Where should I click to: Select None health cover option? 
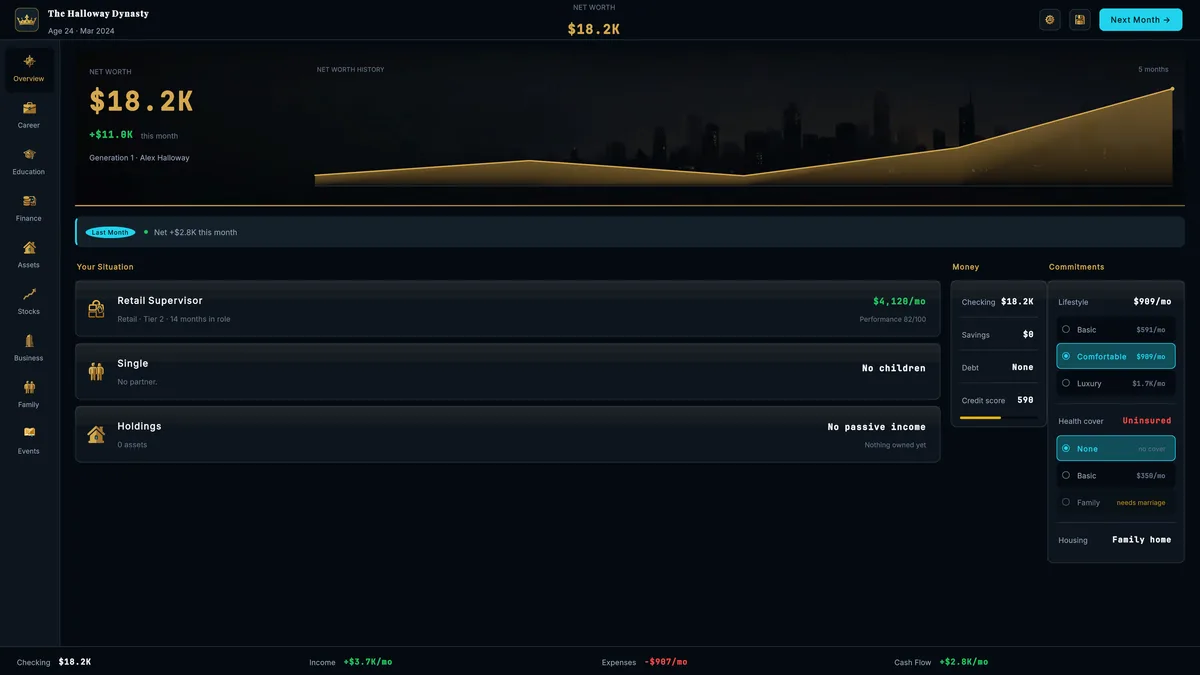tap(1115, 448)
